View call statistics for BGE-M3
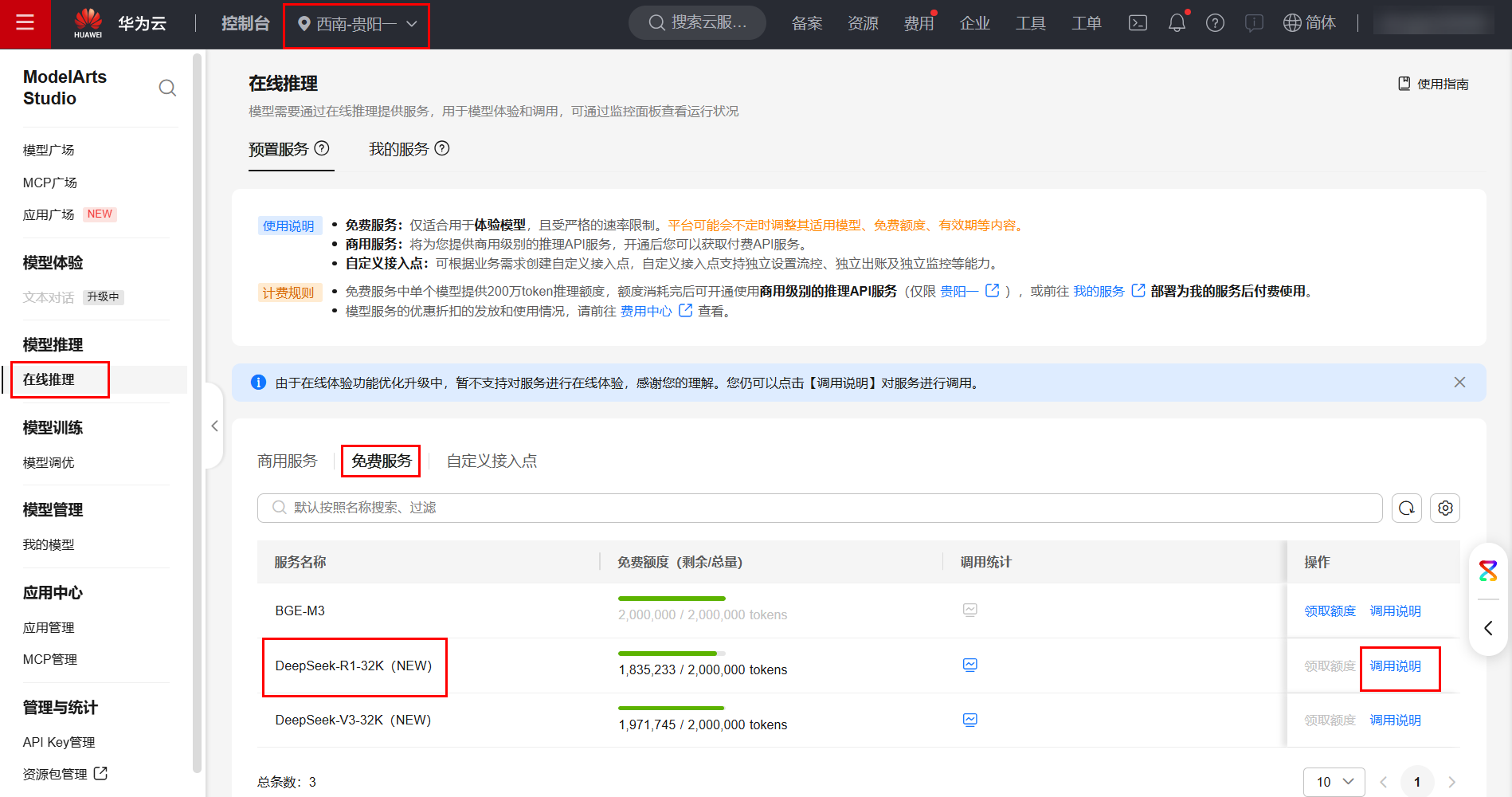The image size is (1512, 797). pyautogui.click(x=969, y=610)
